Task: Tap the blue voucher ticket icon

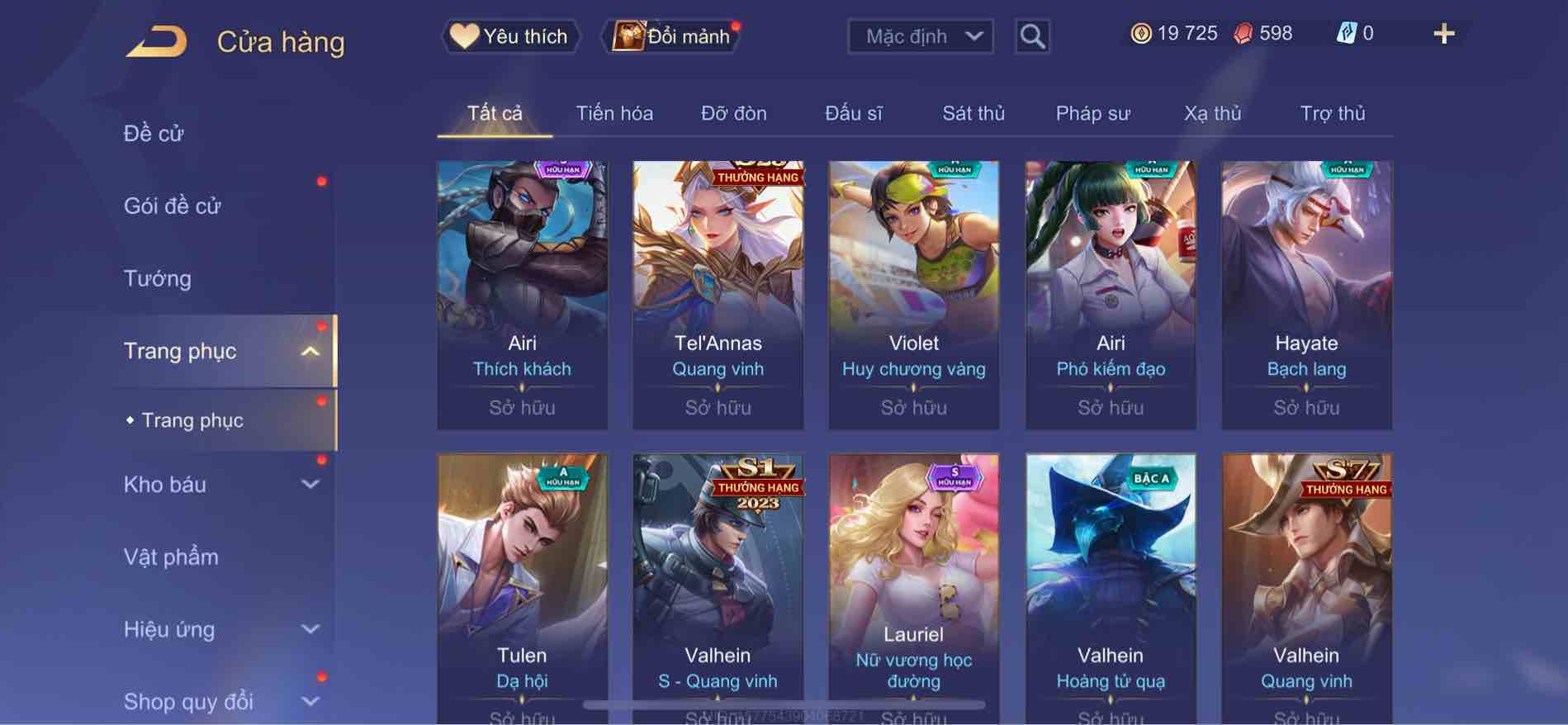Action: point(1346,34)
